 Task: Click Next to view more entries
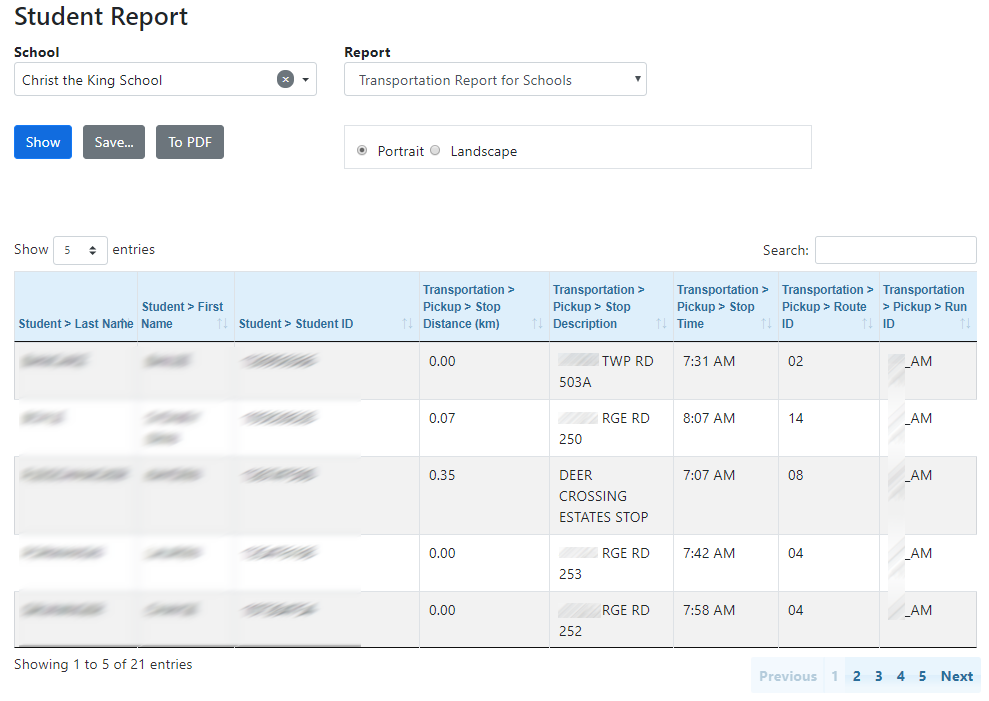point(956,675)
